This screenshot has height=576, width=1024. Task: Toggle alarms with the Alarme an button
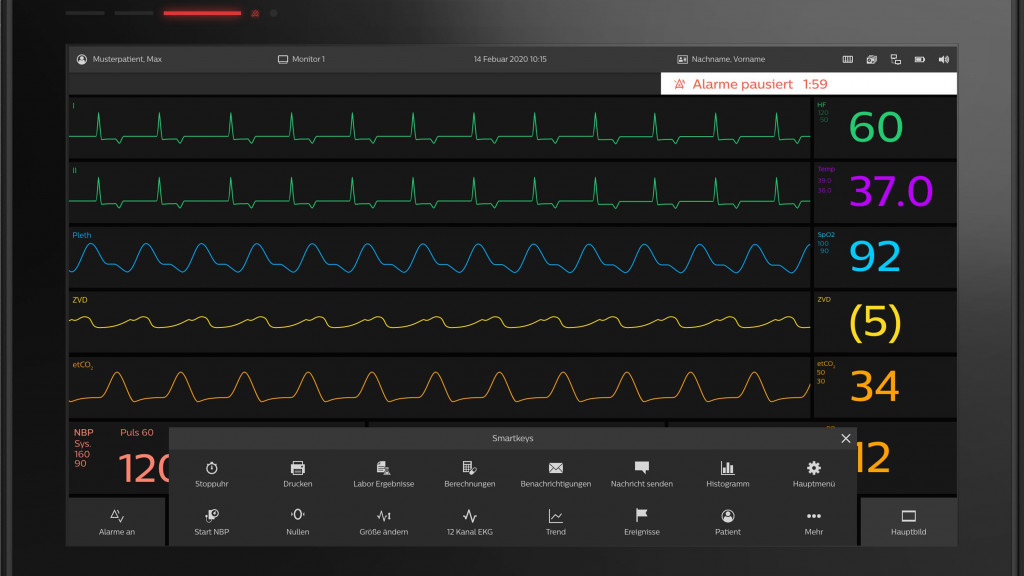pyautogui.click(x=115, y=521)
